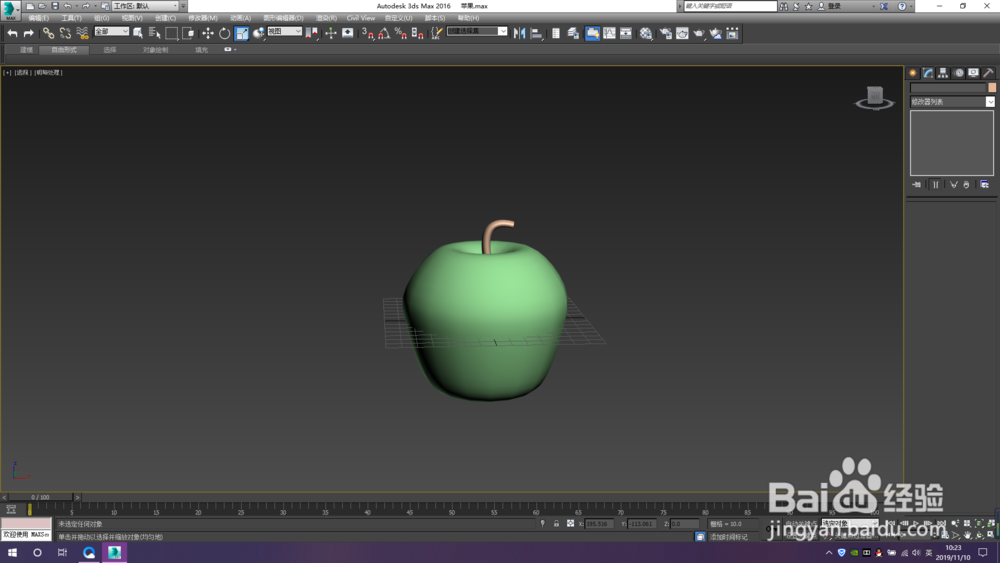The width and height of the screenshot is (1000, 563).
Task: Toggle Keyboard Shortcut Override button
Action: tap(348, 33)
